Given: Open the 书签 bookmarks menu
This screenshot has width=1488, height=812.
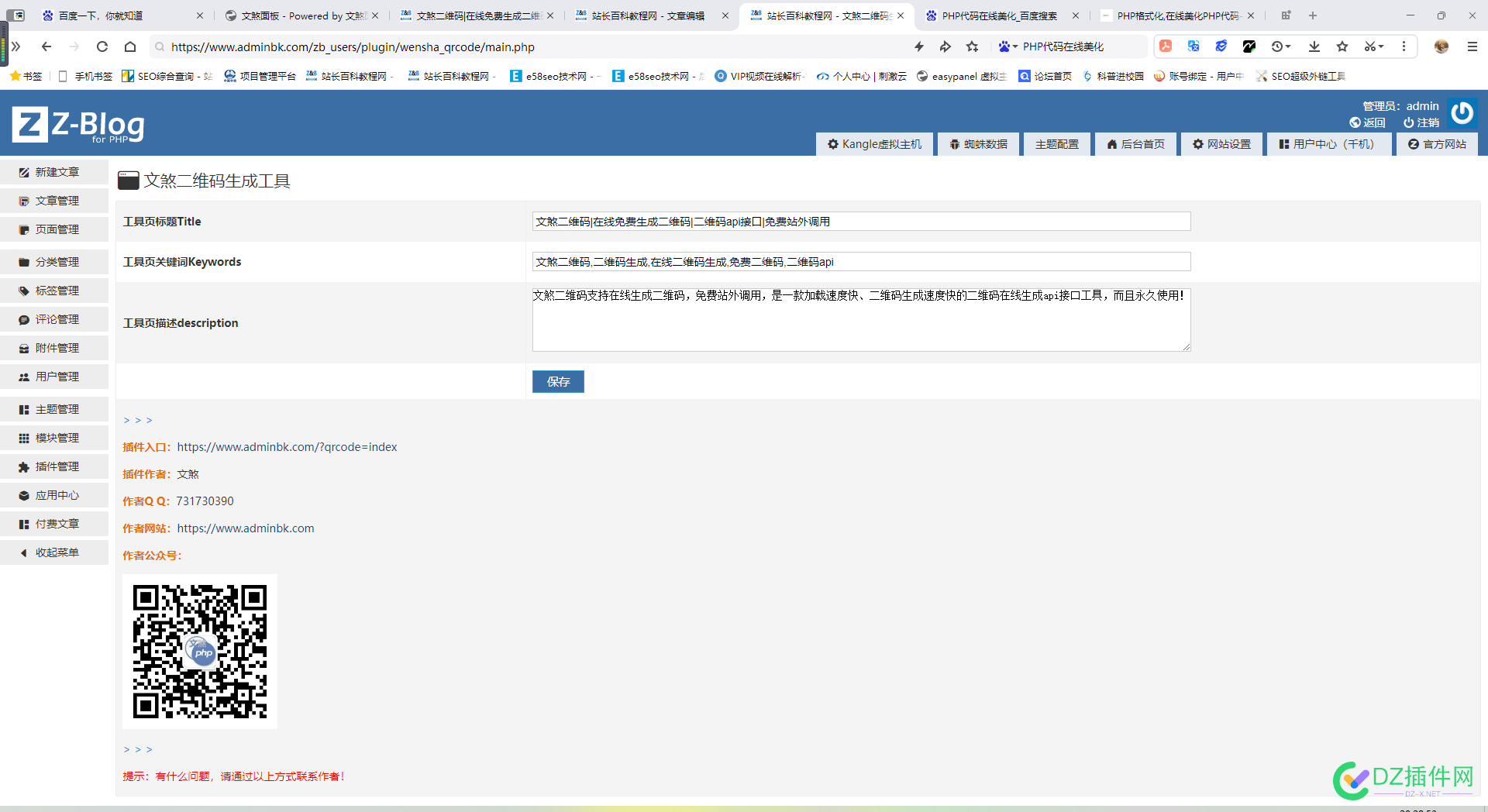Looking at the screenshot, I should point(26,76).
